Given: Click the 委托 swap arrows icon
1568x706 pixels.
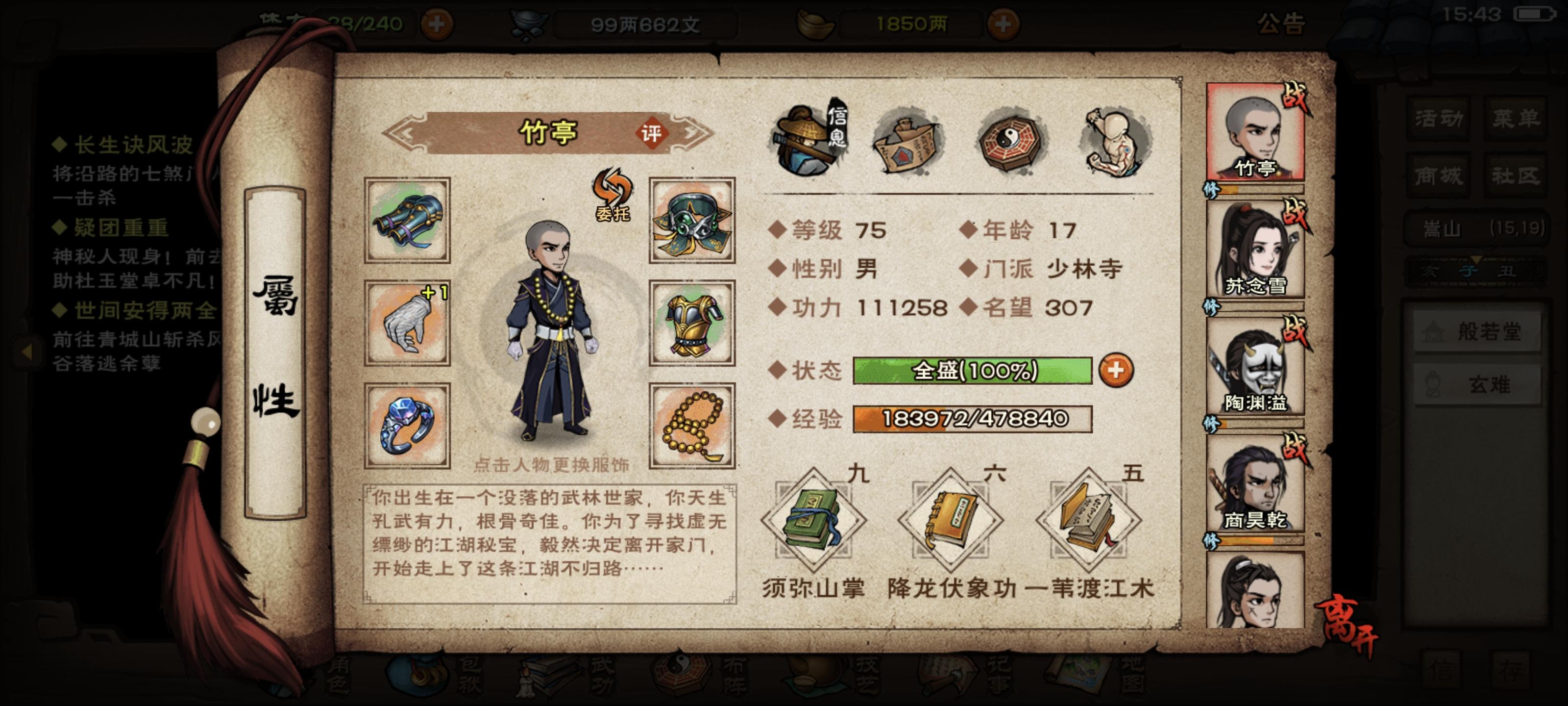Looking at the screenshot, I should (613, 194).
